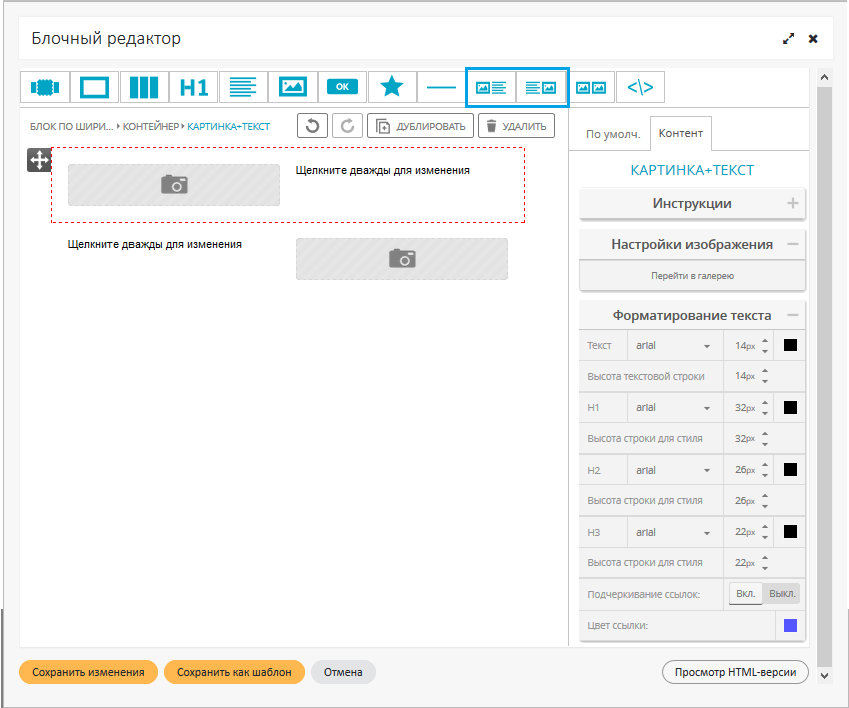Viewport: 849px width, 708px height.
Task: Insert the image block icon
Action: pyautogui.click(x=293, y=87)
